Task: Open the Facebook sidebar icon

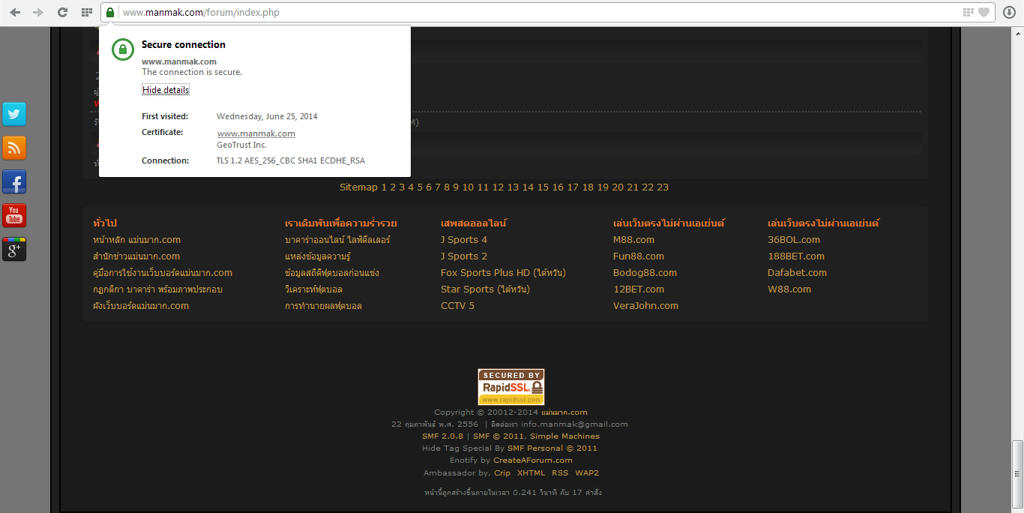Action: pyautogui.click(x=14, y=181)
